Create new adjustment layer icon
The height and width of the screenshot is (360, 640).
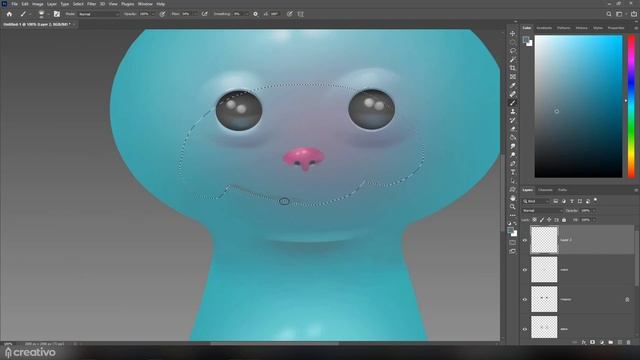pos(602,342)
